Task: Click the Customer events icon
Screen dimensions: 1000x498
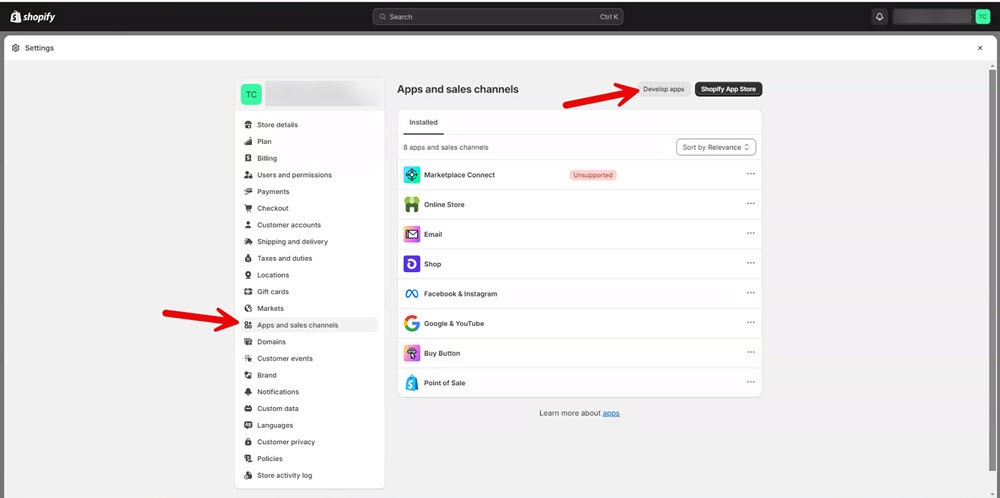Action: point(249,358)
